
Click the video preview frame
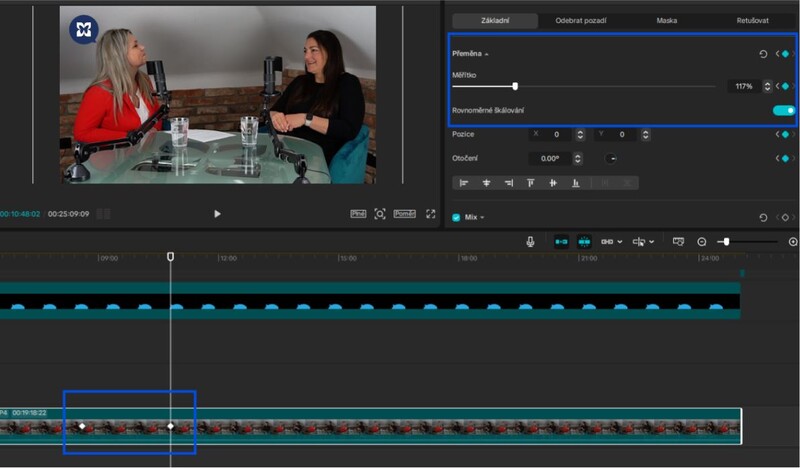pyautogui.click(x=218, y=94)
